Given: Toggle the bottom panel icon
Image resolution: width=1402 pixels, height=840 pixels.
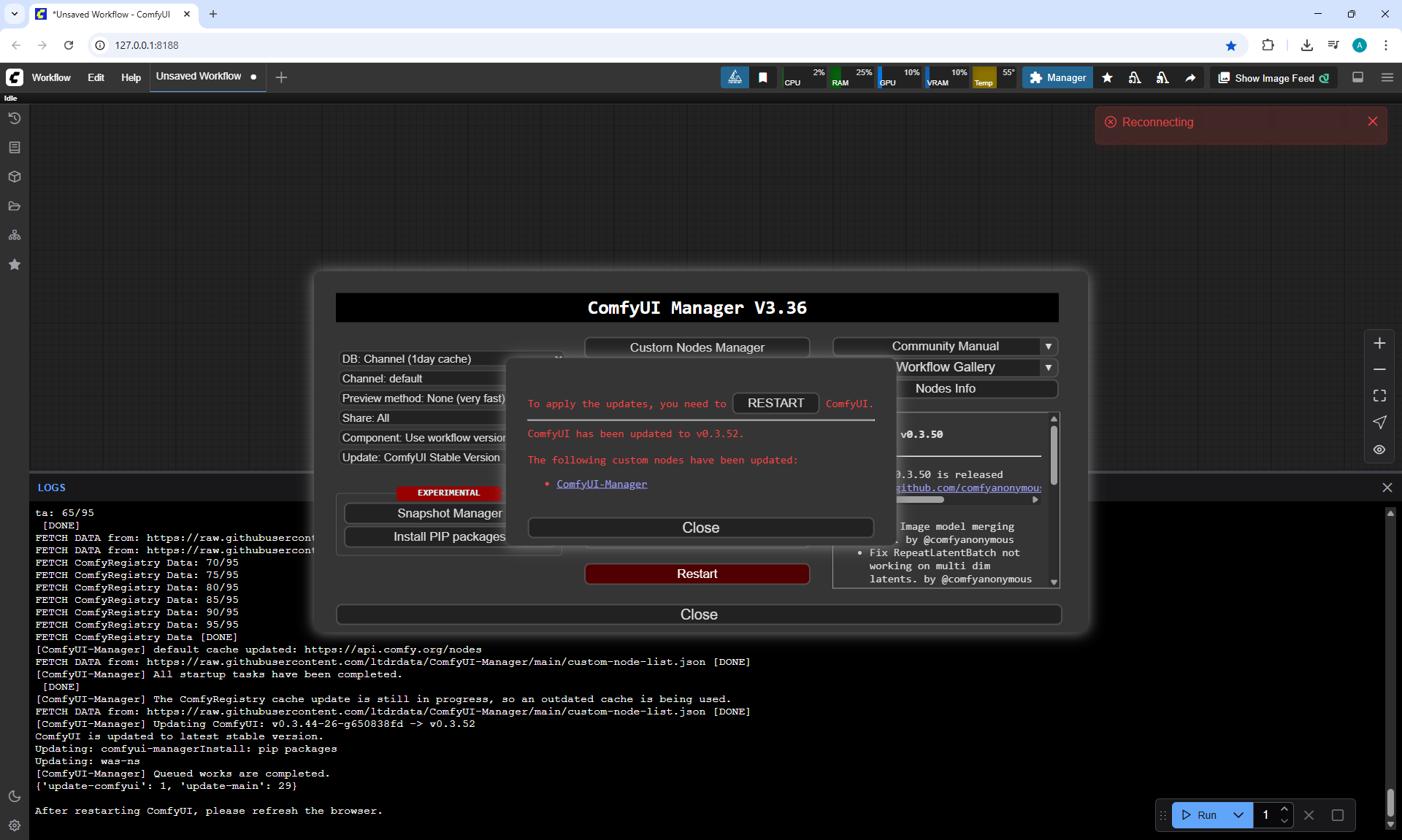Looking at the screenshot, I should [x=1357, y=77].
